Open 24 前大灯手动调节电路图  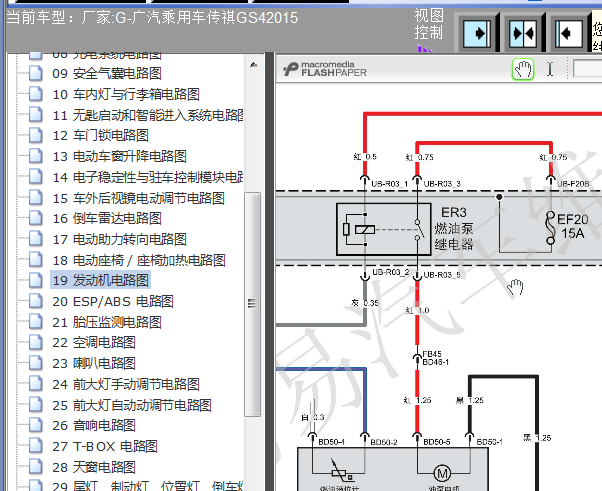coord(126,384)
